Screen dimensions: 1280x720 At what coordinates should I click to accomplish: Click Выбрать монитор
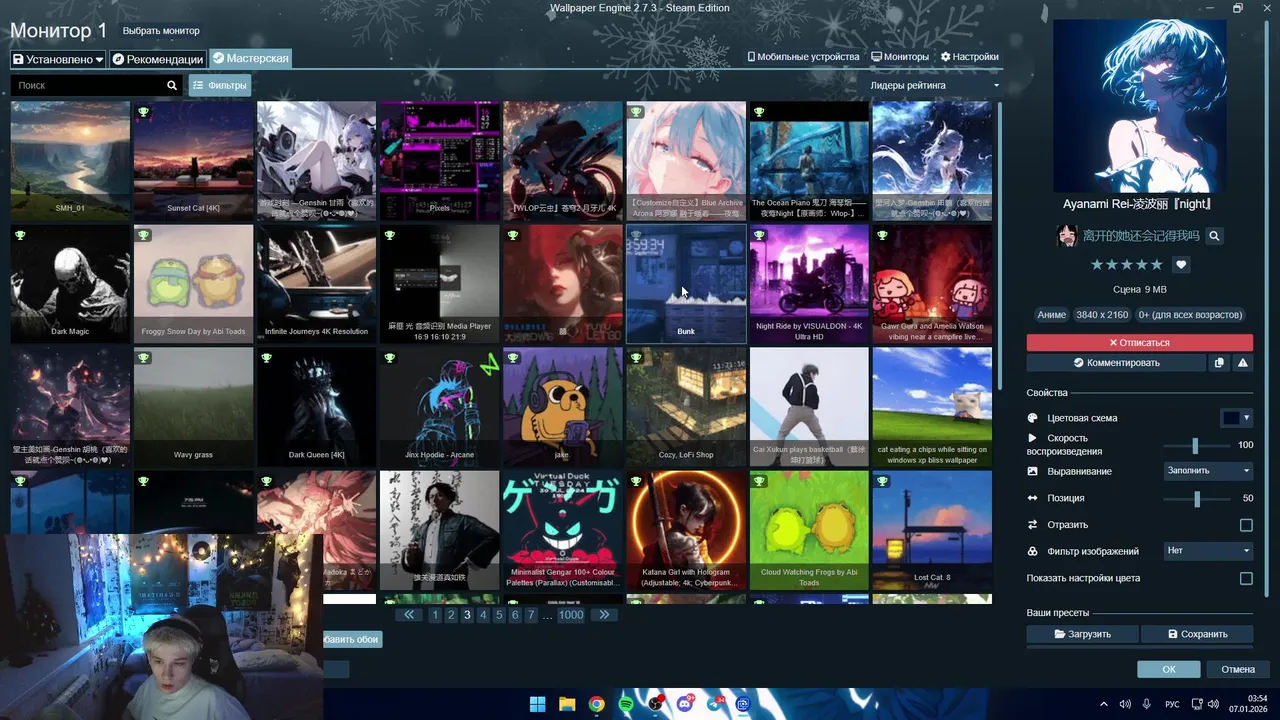pos(161,31)
